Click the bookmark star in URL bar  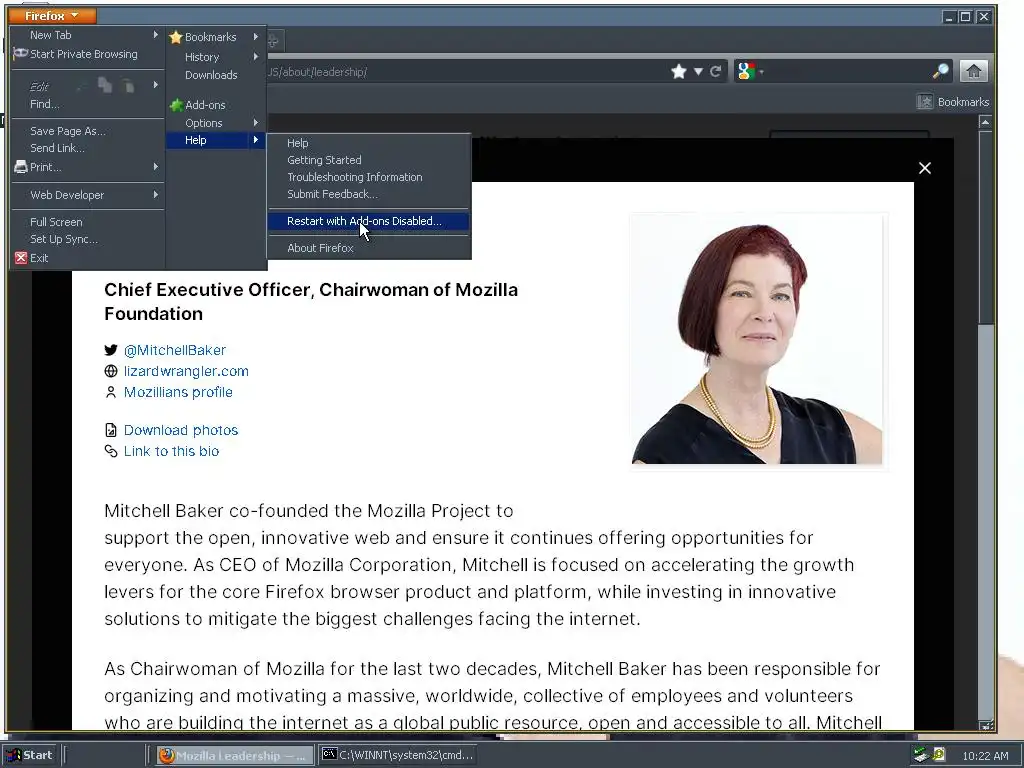(x=679, y=71)
